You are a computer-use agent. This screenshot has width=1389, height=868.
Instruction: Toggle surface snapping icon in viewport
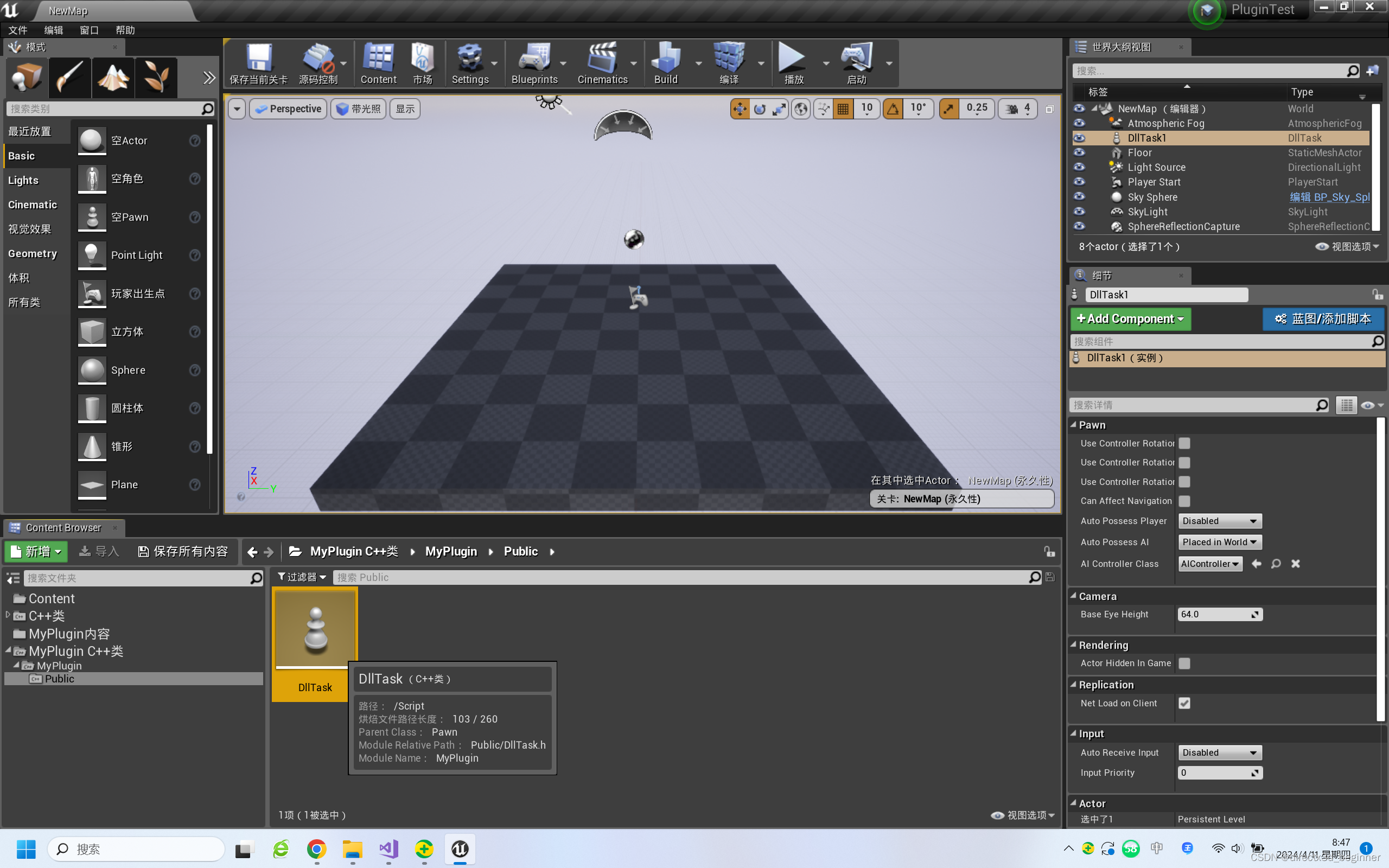coord(823,108)
